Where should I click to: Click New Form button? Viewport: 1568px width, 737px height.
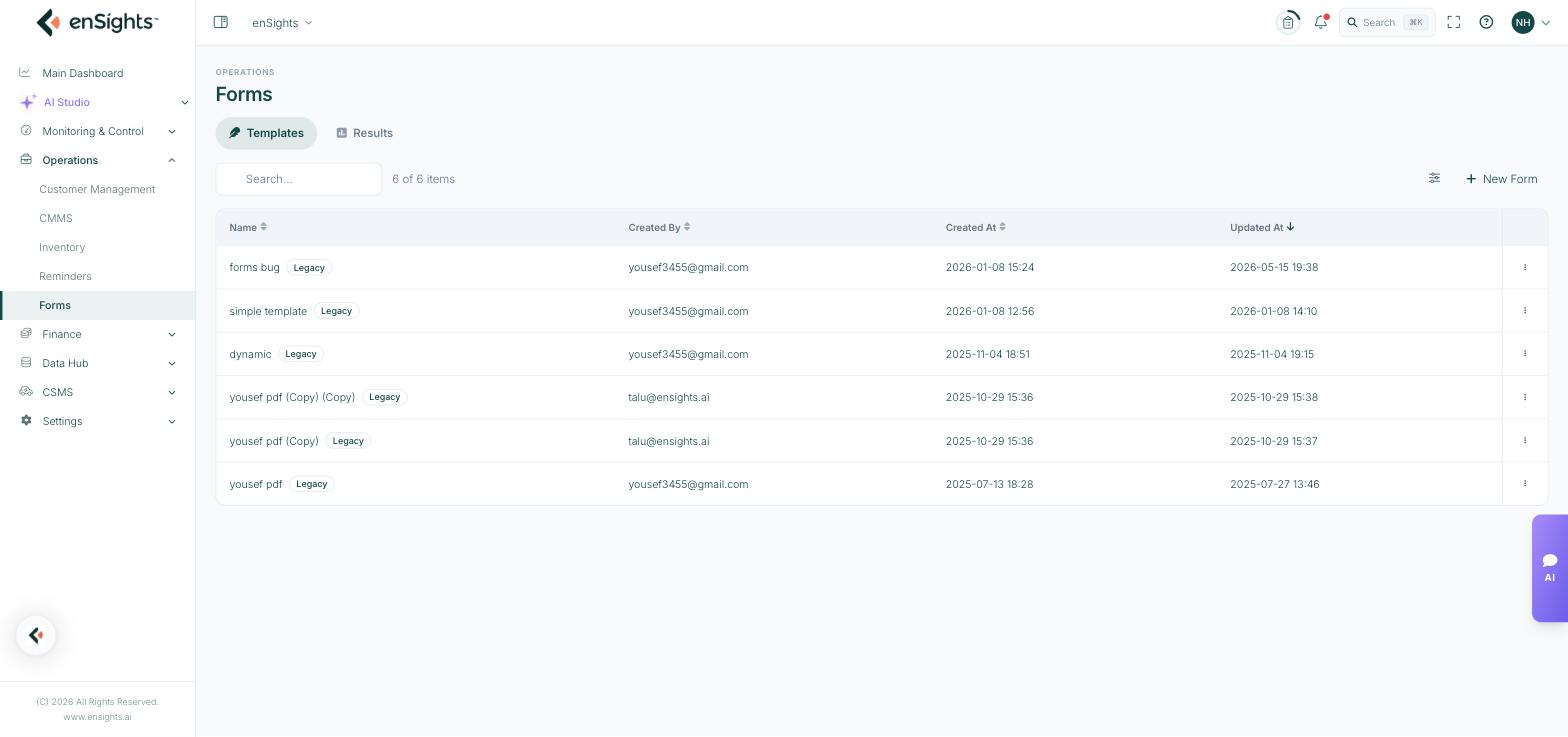pos(1501,179)
